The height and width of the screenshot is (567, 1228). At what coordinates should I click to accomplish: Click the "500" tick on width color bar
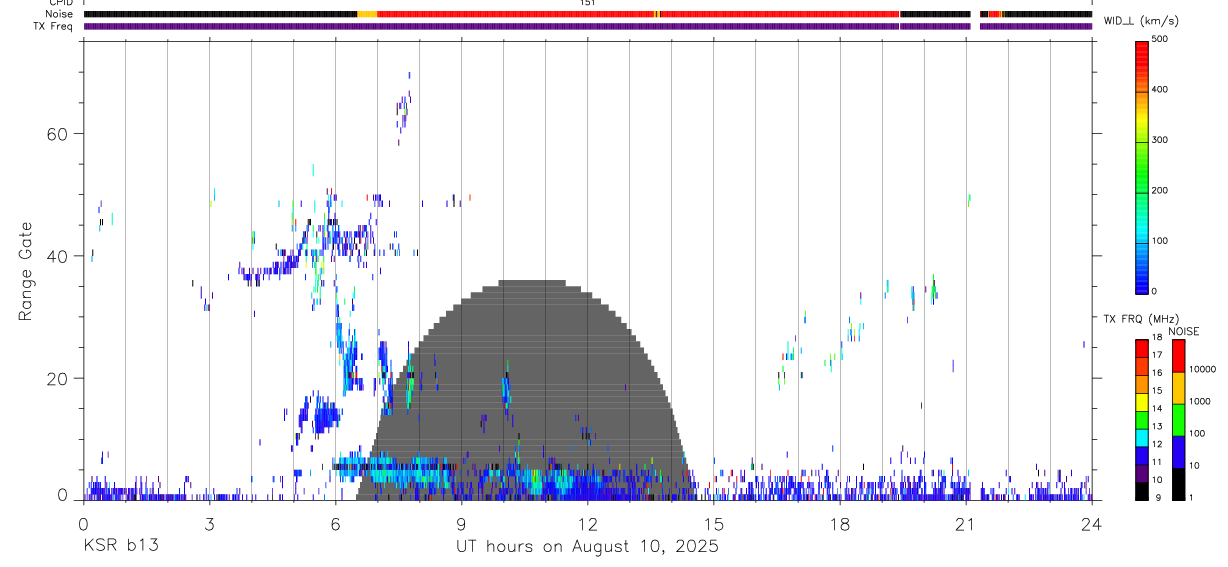pos(1160,40)
